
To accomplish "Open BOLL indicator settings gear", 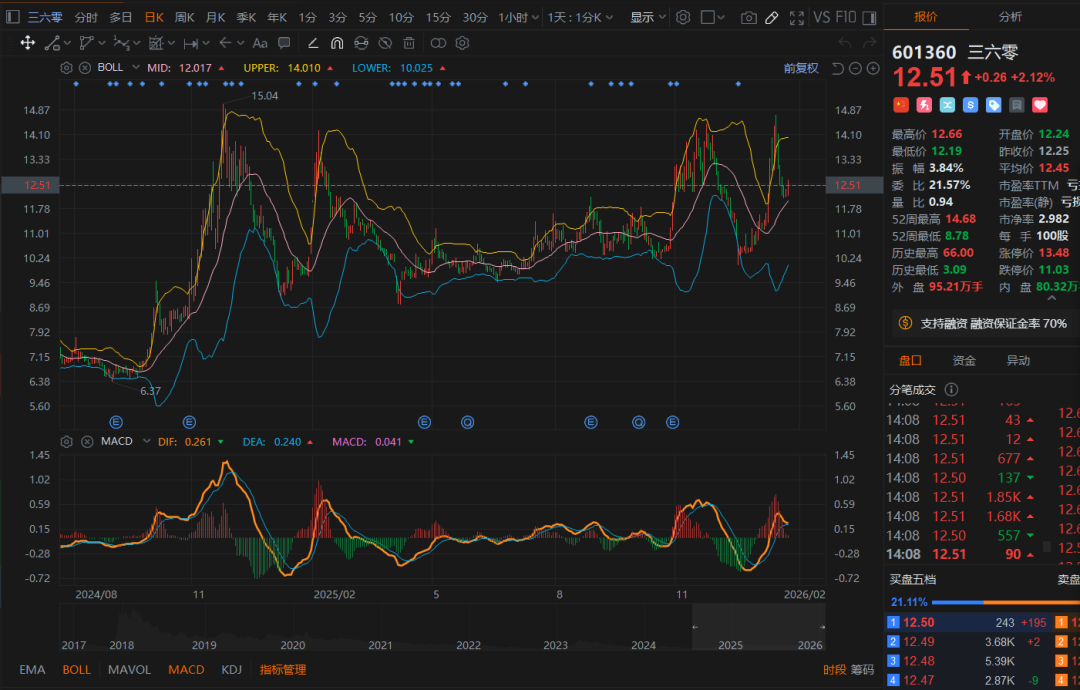I will pyautogui.click(x=67, y=68).
